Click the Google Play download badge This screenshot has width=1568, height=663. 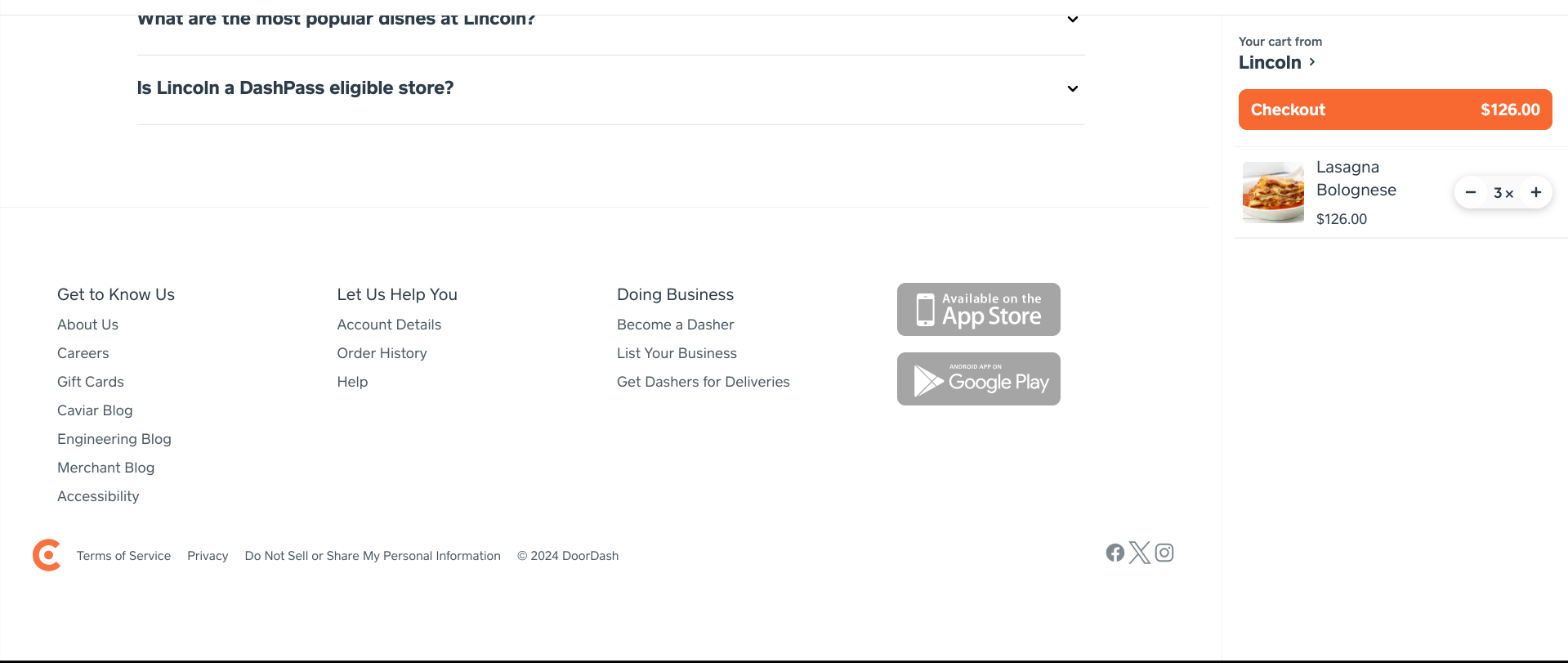click(x=978, y=379)
